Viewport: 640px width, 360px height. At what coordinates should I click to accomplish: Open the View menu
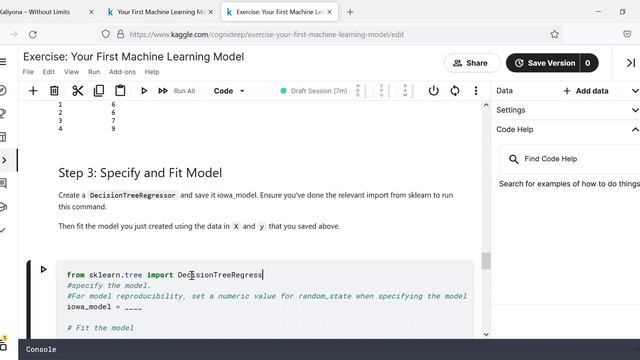[71, 72]
